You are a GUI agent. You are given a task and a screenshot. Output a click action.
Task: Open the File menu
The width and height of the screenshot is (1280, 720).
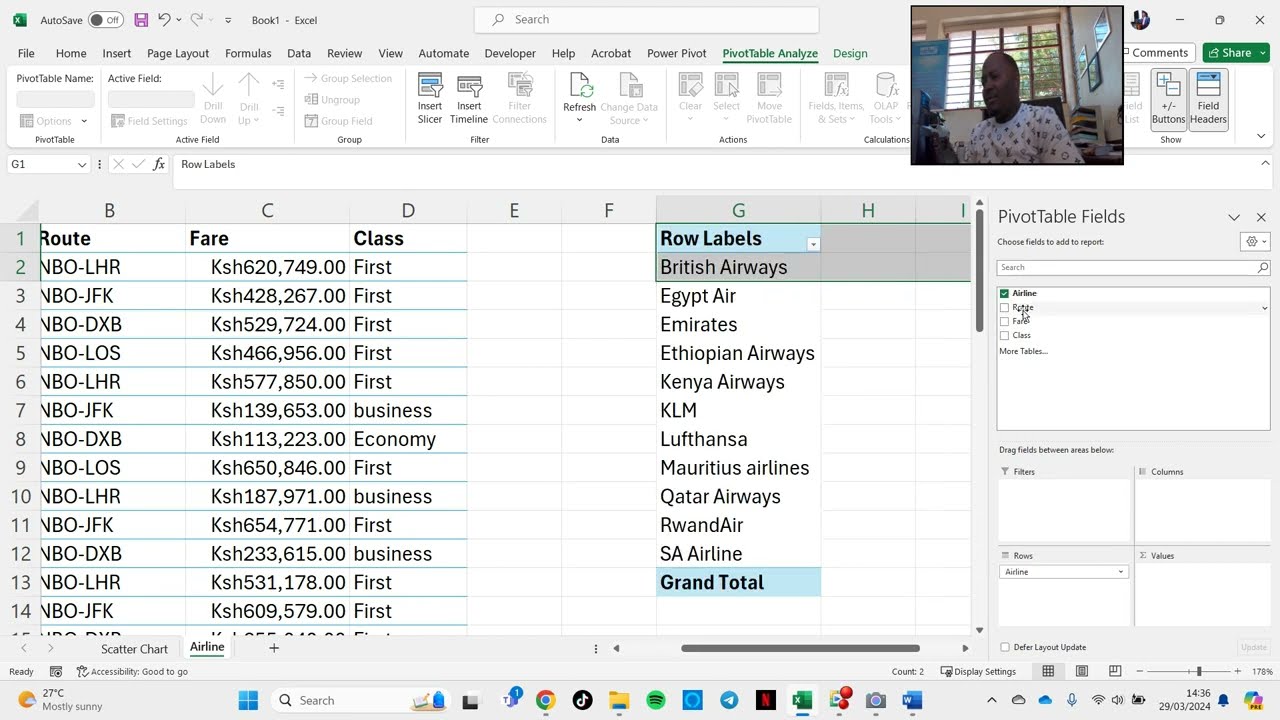click(x=26, y=53)
